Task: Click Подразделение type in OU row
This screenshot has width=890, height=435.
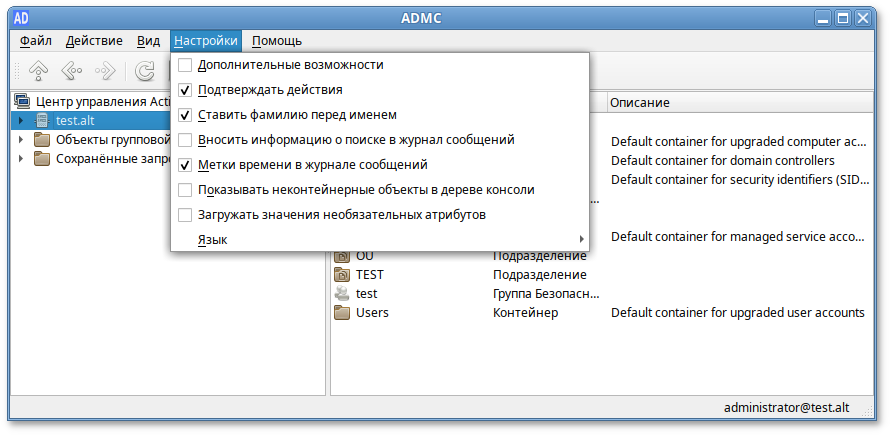Action: coord(540,256)
